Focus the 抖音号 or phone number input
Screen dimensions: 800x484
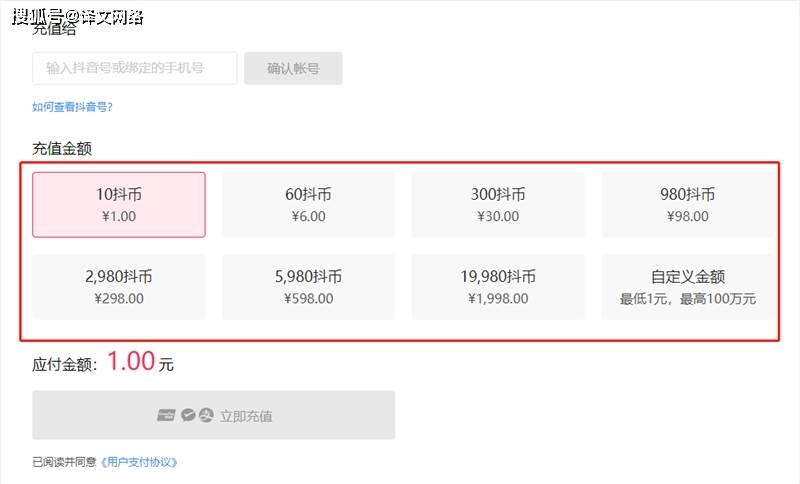(x=134, y=68)
